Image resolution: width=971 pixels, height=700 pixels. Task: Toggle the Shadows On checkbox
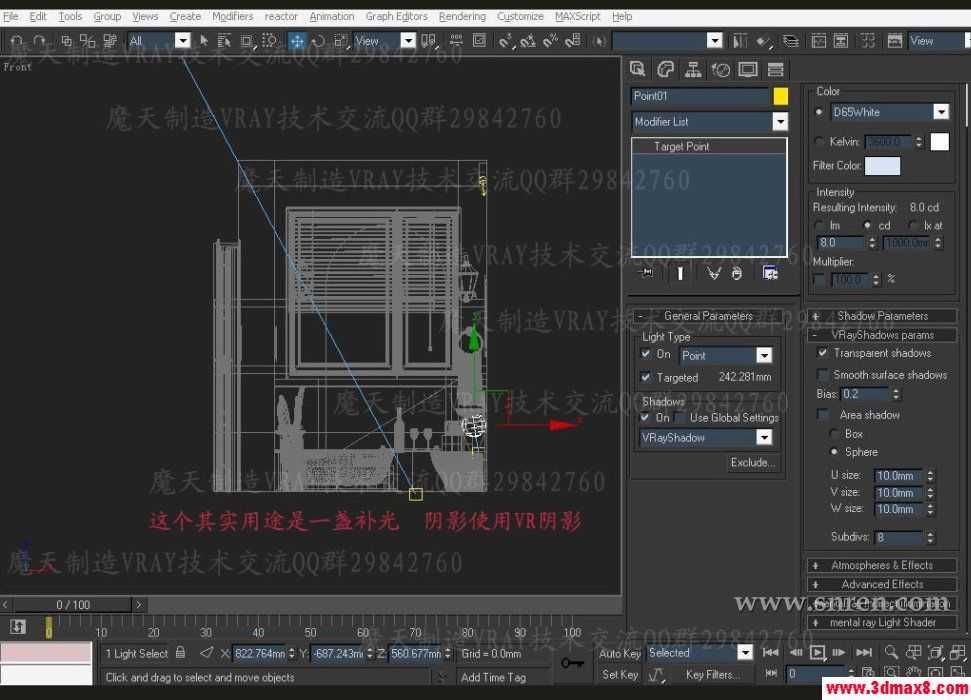tap(646, 418)
